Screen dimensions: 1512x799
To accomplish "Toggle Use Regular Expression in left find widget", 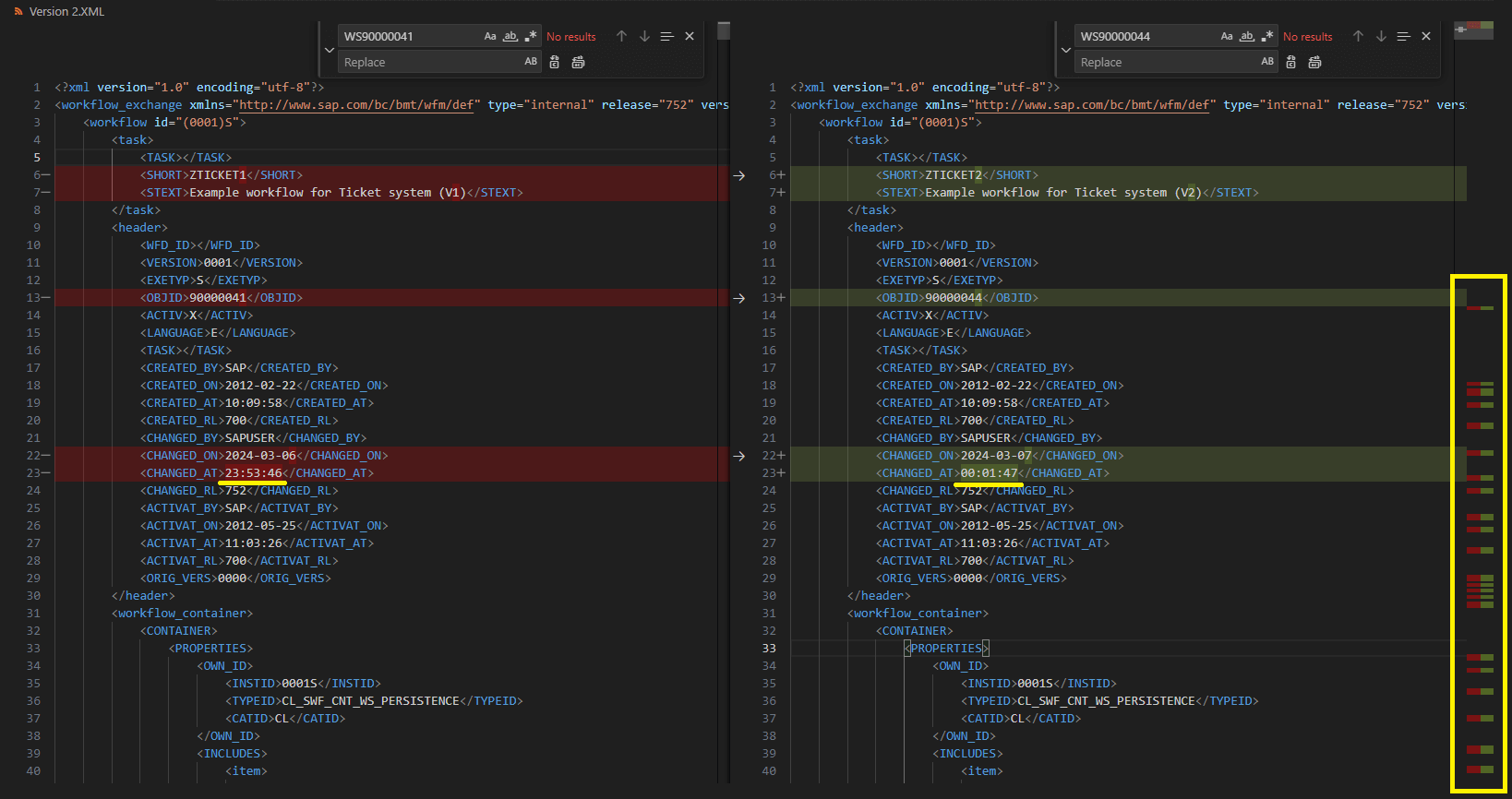I will (531, 36).
